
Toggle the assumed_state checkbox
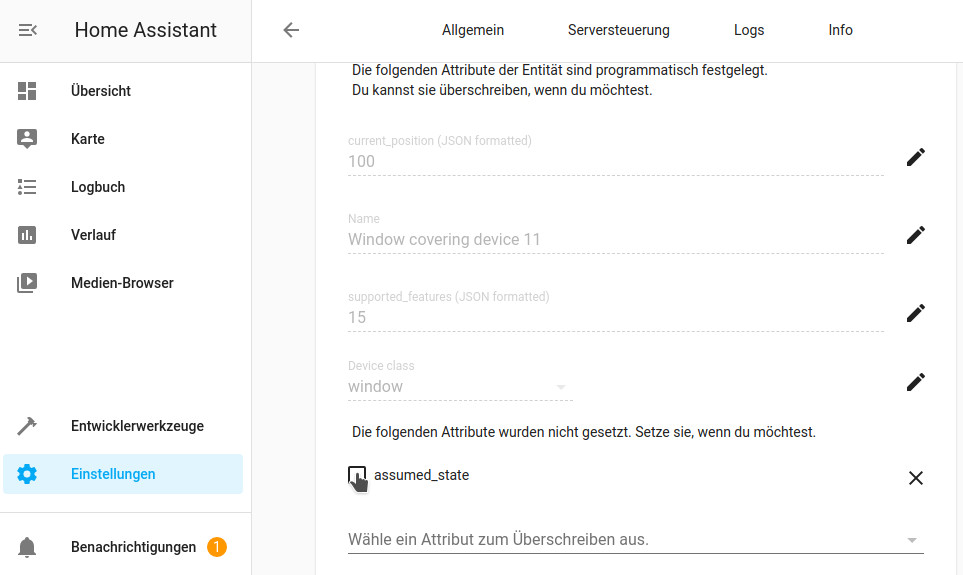(x=356, y=475)
